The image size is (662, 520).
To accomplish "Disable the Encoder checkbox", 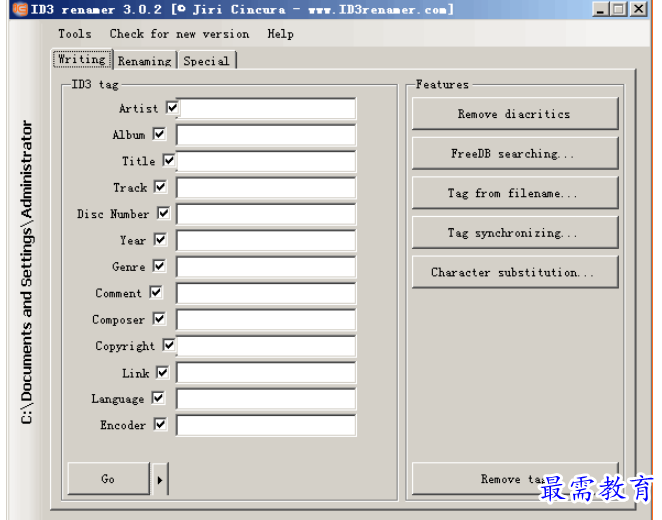I will (160, 424).
